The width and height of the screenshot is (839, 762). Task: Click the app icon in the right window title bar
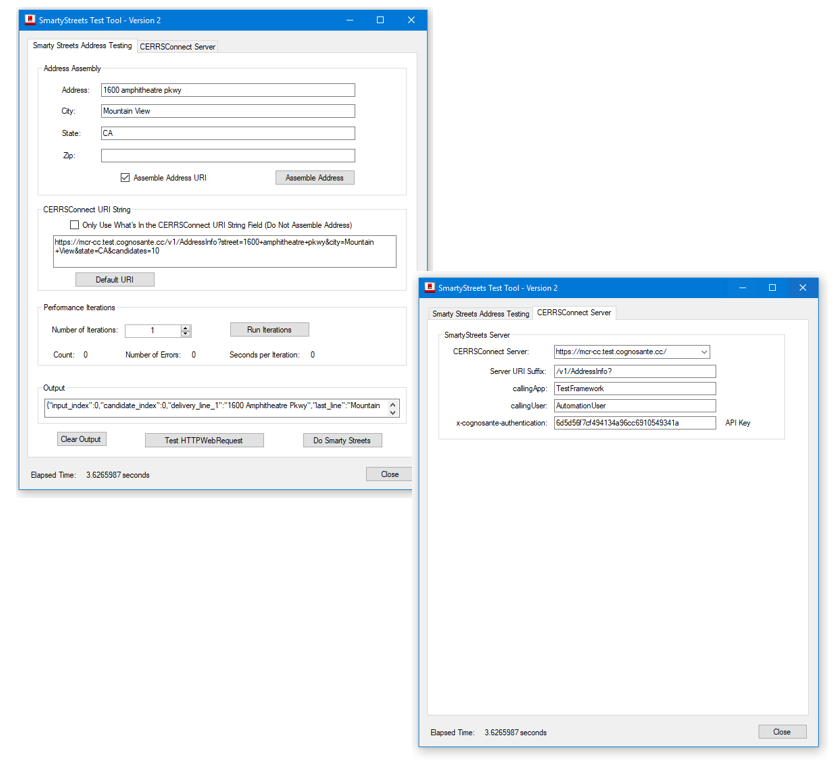pos(430,288)
